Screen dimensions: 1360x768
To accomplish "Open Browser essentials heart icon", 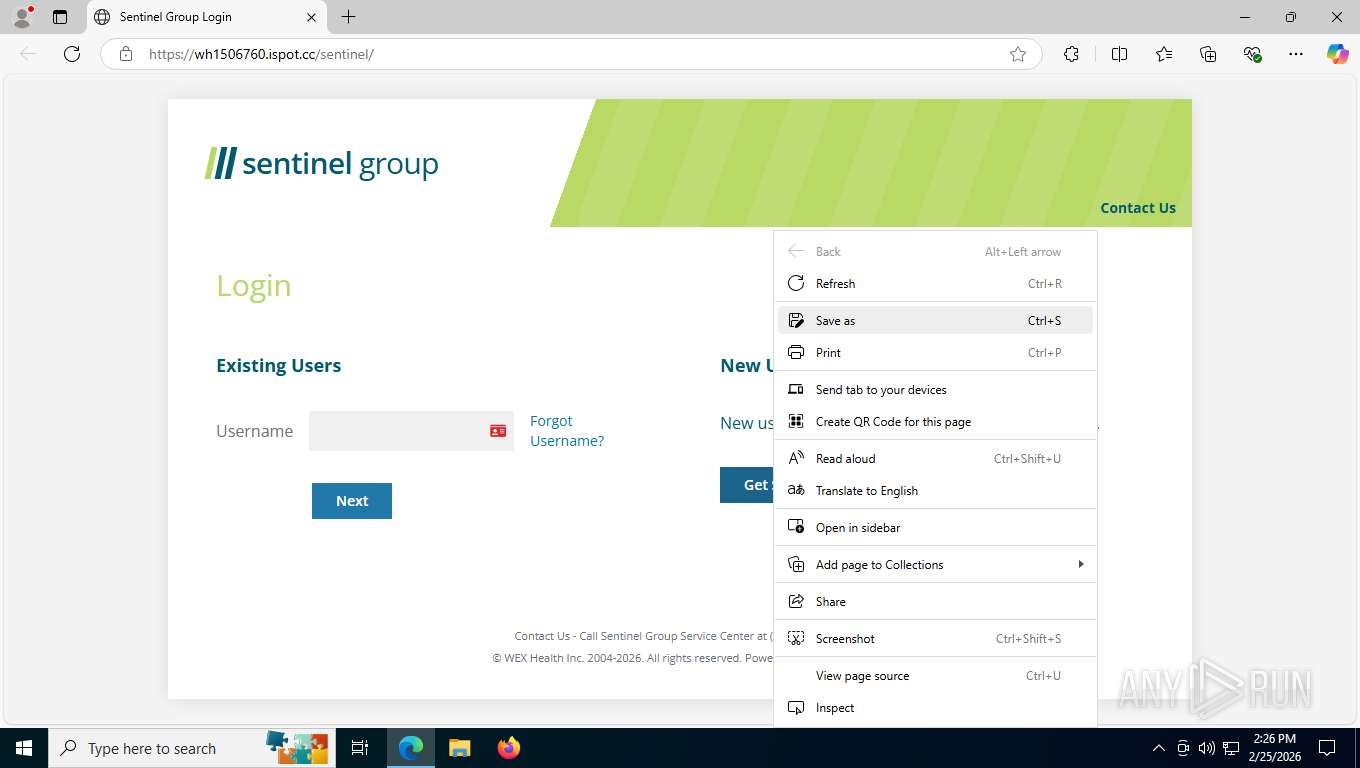I will pos(1252,54).
